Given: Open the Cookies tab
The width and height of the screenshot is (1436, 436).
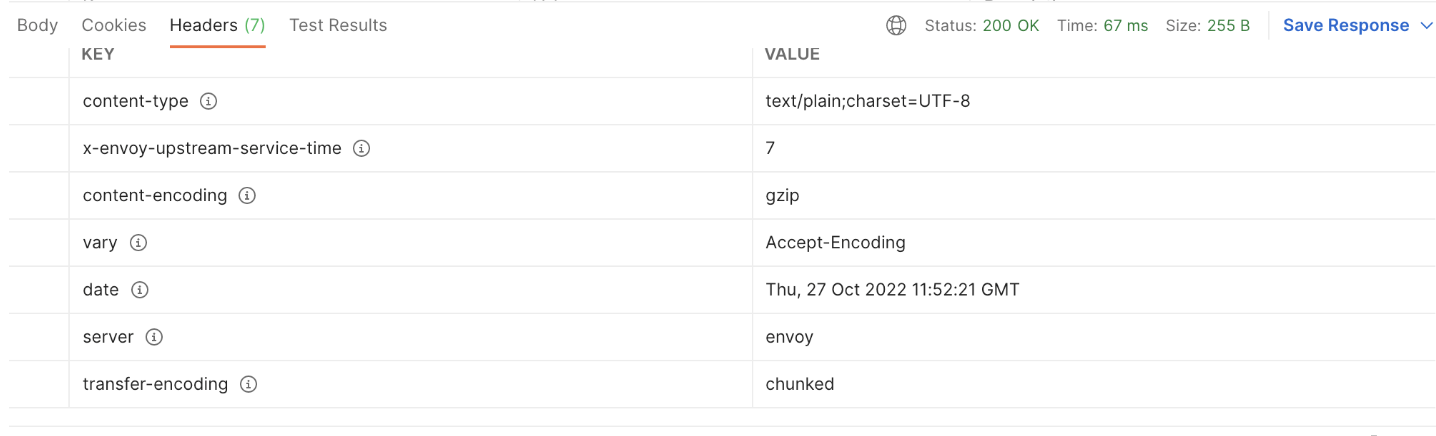Looking at the screenshot, I should coord(114,25).
